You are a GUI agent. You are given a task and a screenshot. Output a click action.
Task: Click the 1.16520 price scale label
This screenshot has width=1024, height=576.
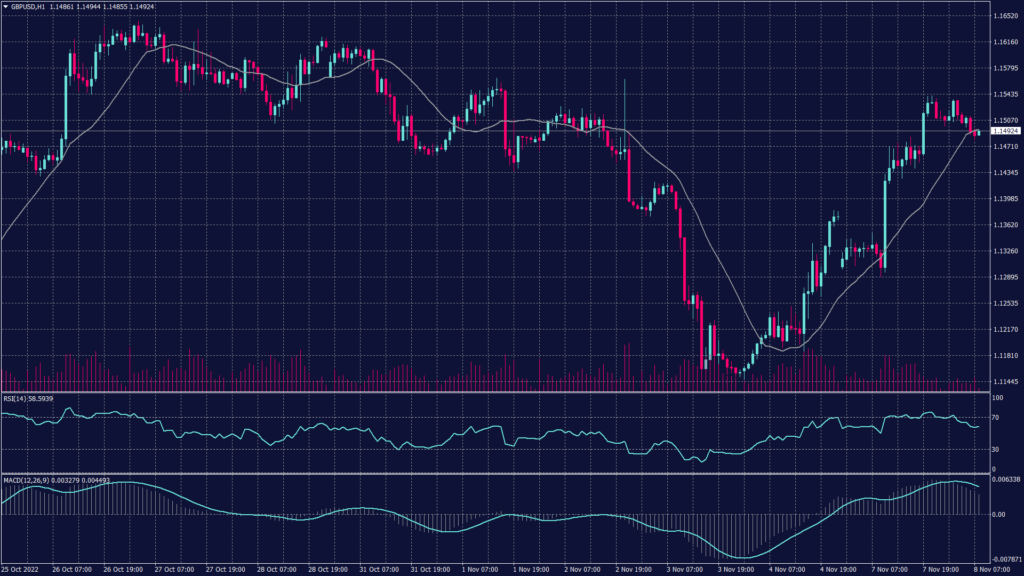[1003, 16]
